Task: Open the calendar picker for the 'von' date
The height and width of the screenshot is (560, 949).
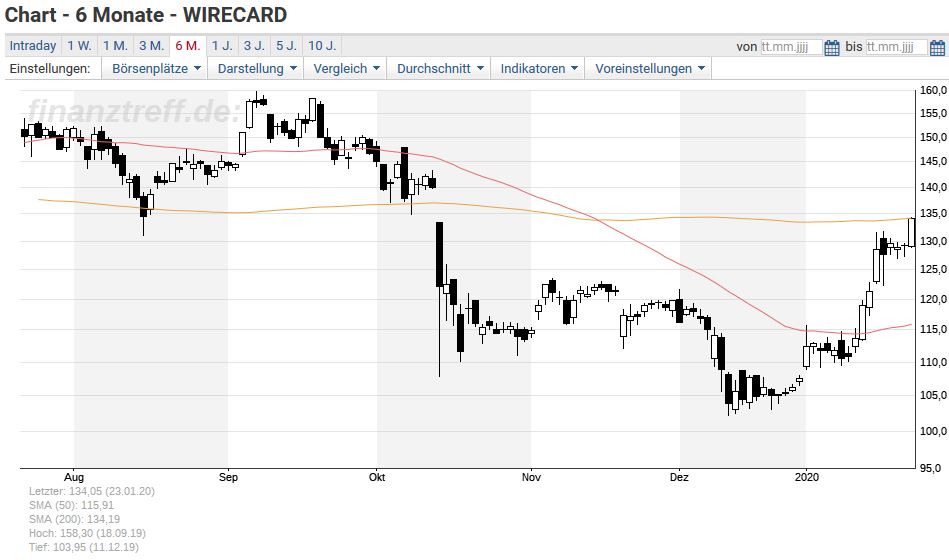Action: point(832,47)
